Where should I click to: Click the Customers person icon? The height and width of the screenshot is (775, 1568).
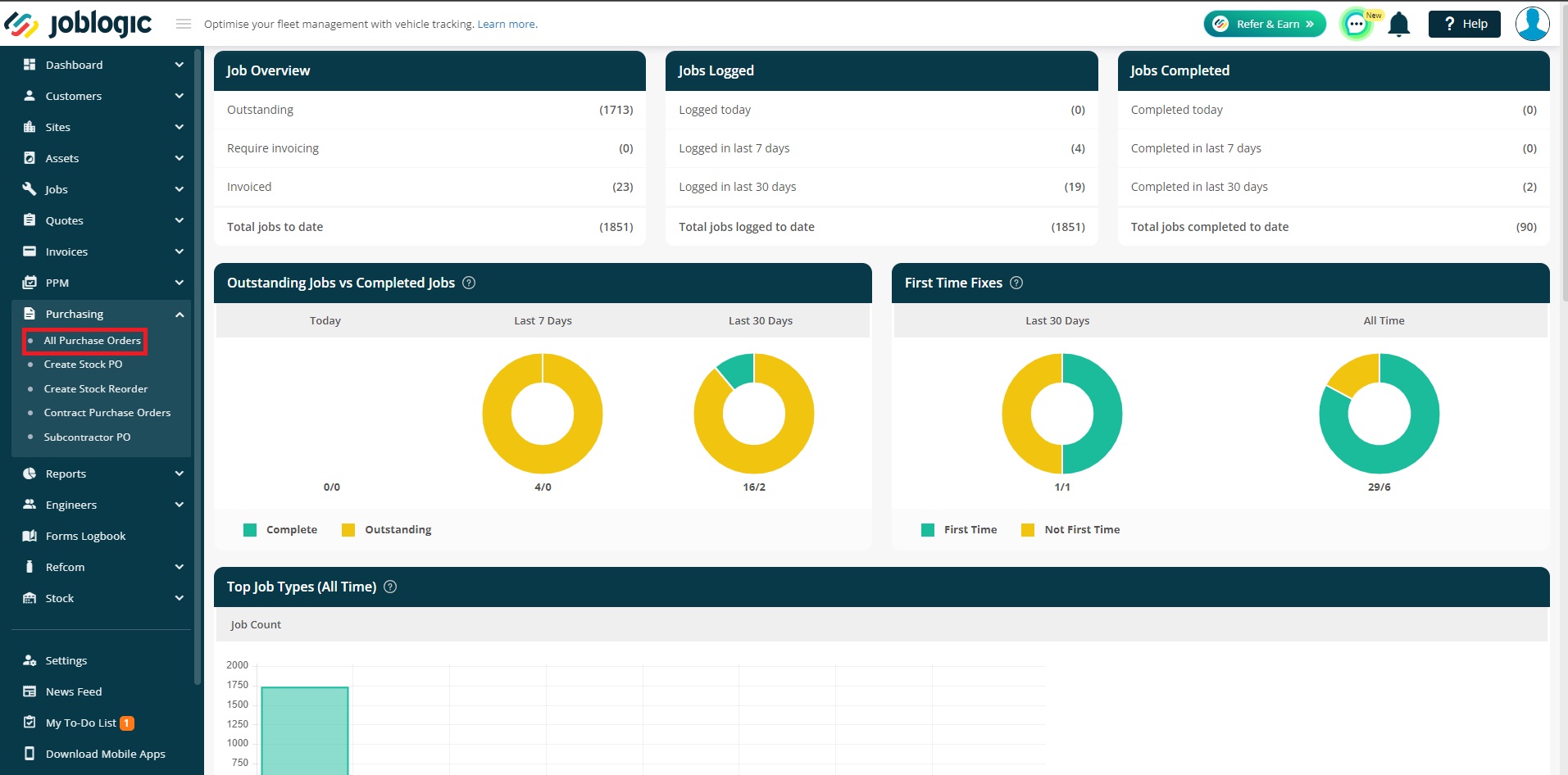click(30, 96)
